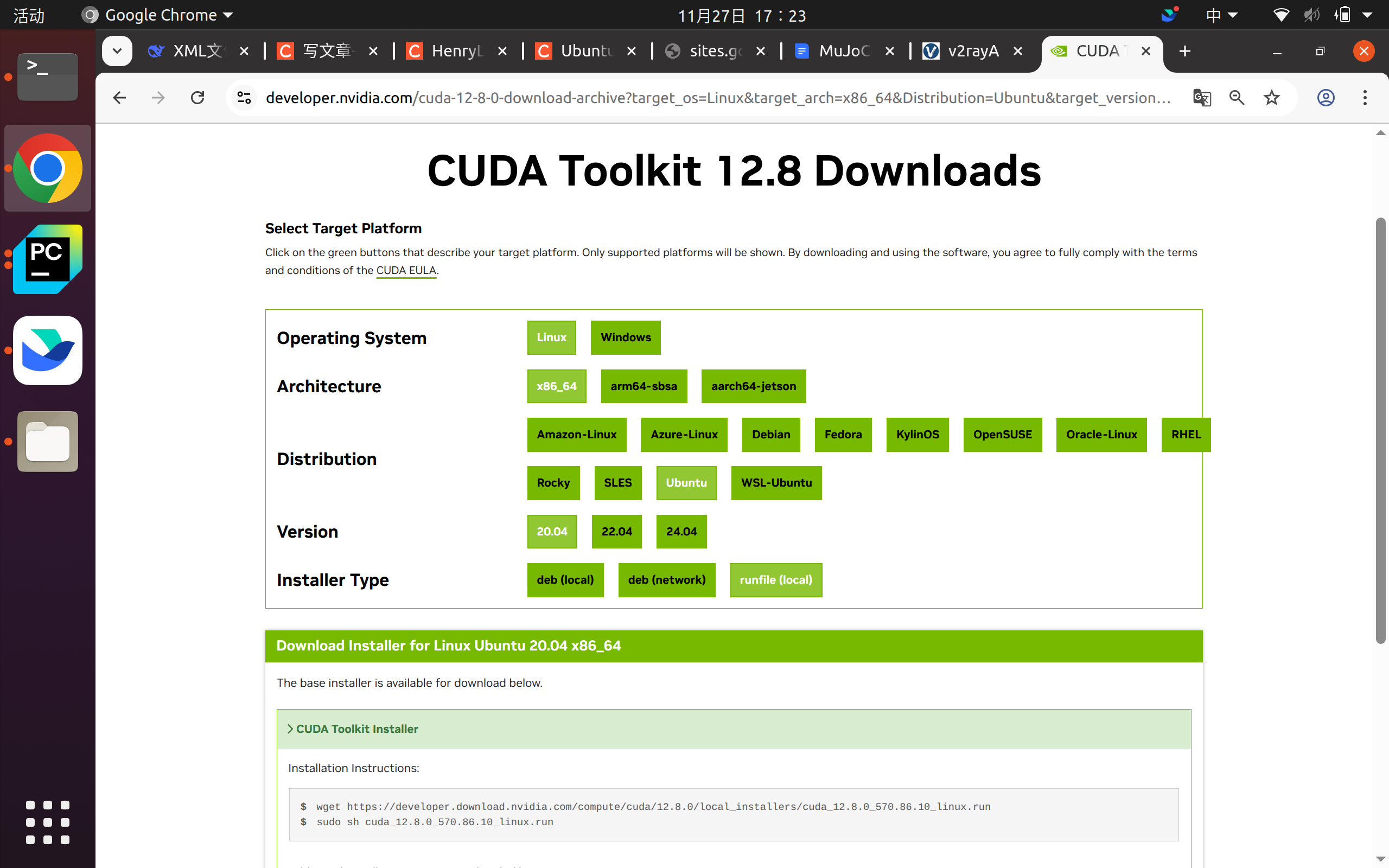Viewport: 1389px width, 868px height.
Task: Switch to the v2rayA tab
Action: pos(974,50)
